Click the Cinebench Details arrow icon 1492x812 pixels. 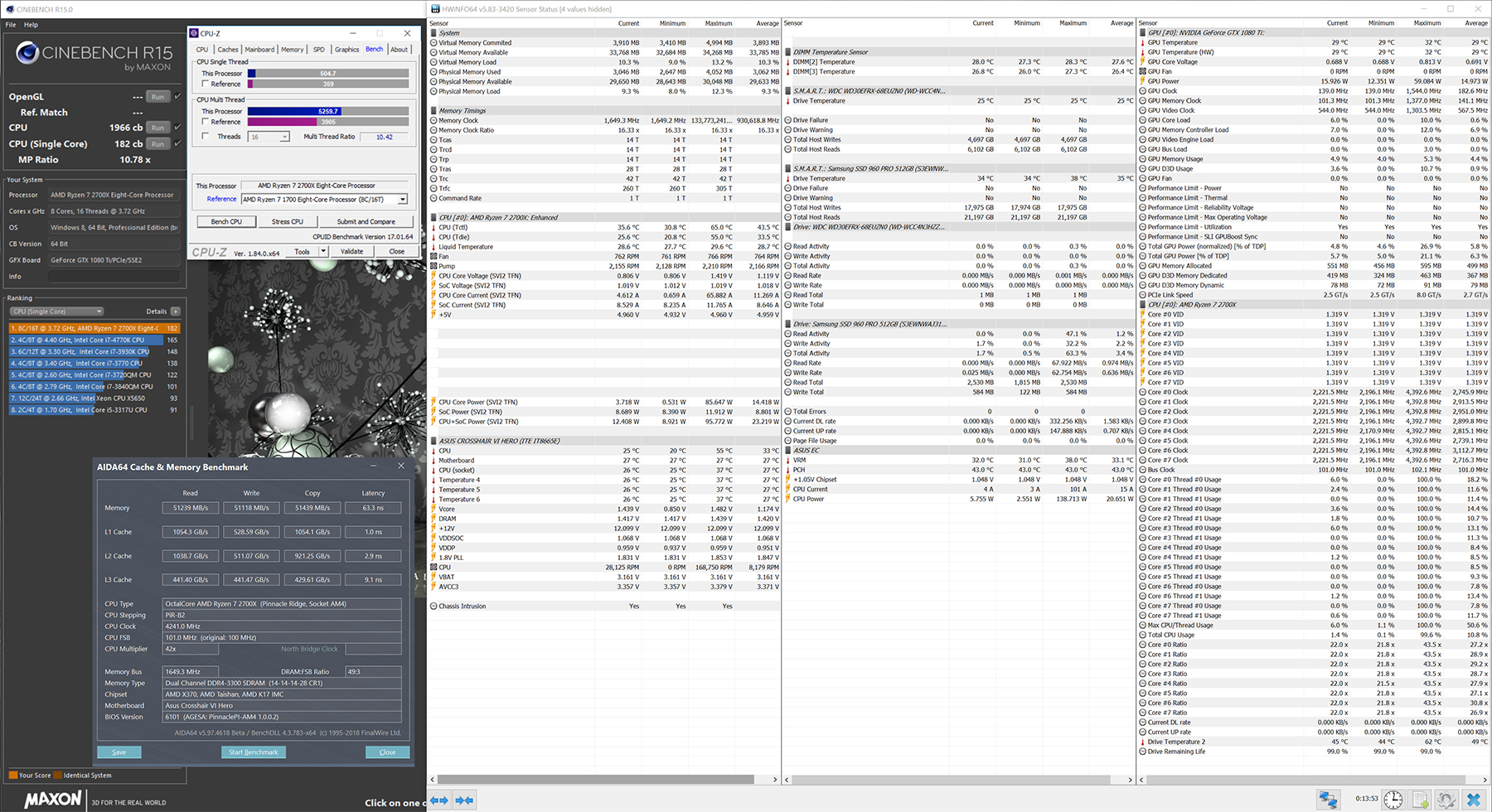[176, 312]
